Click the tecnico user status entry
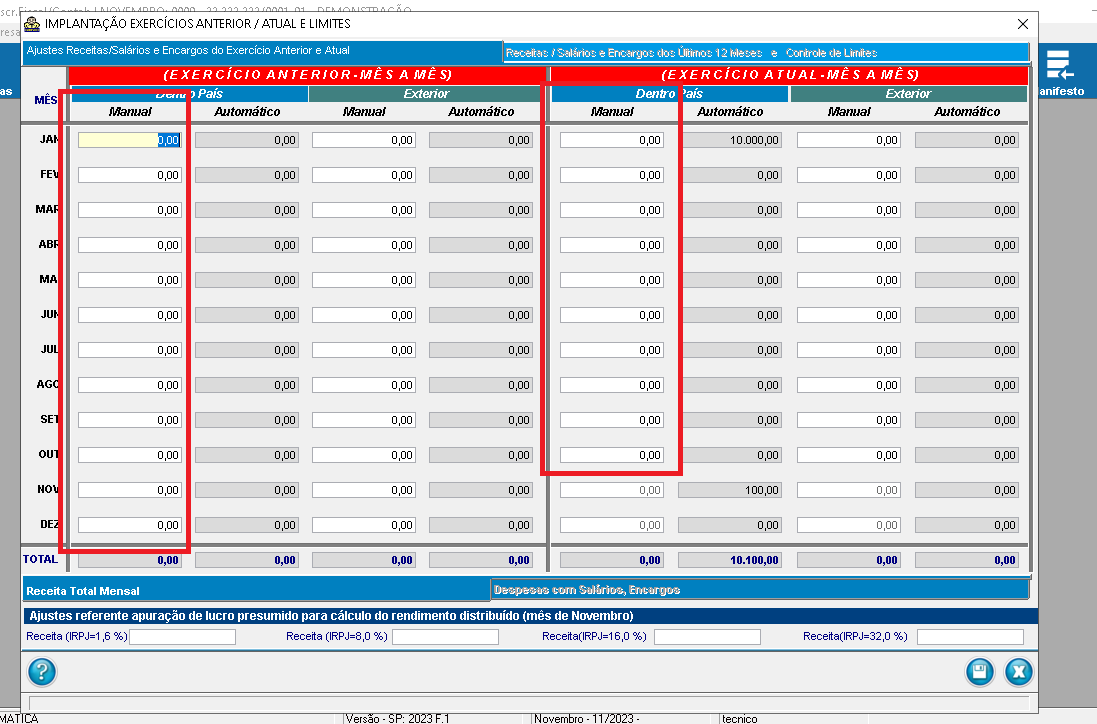Image resolution: width=1097 pixels, height=724 pixels. 739,718
